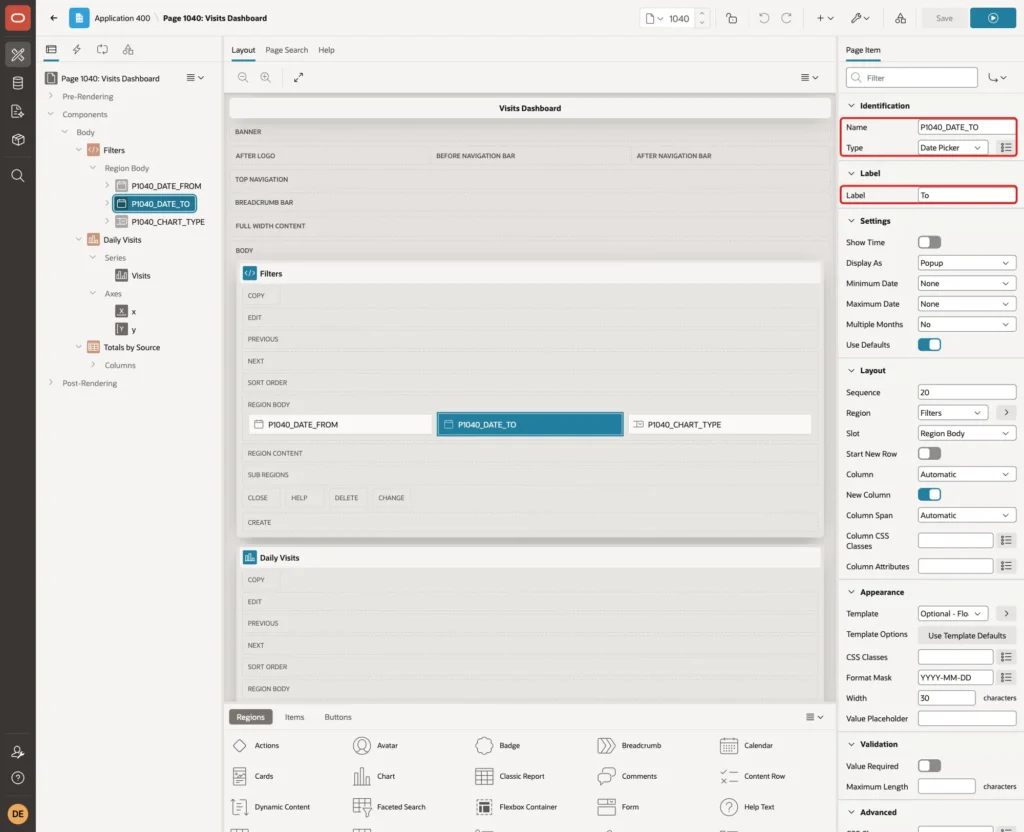Open Shared Components tab icon in tree panel

coord(128,50)
